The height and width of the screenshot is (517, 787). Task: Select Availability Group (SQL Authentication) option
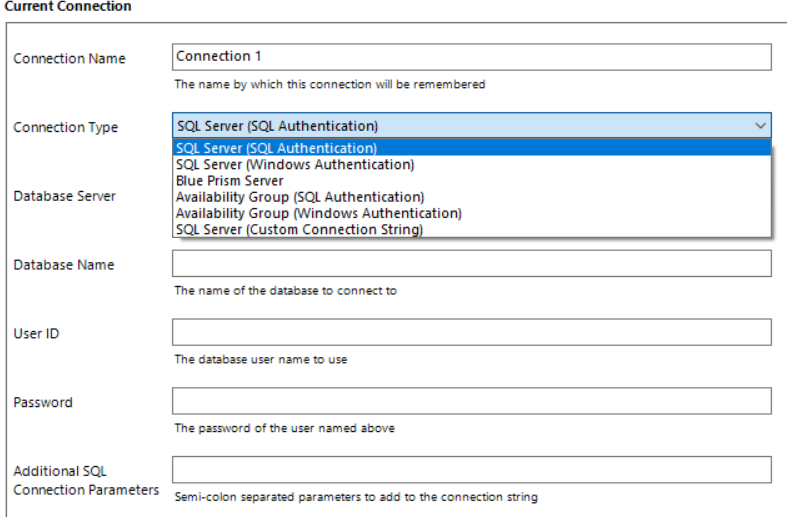click(300, 197)
